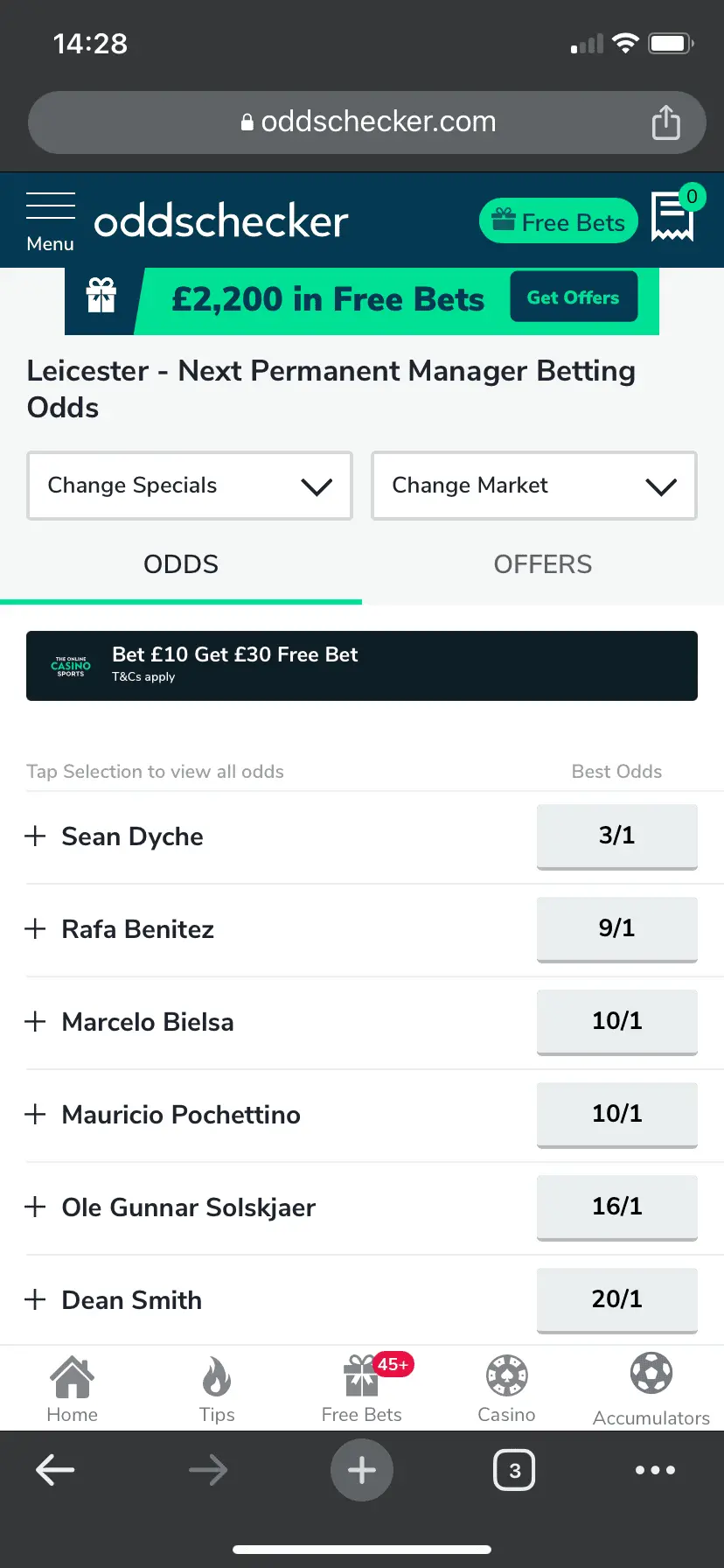Screen dimensions: 724x1568
Task: Open the Tips flame icon
Action: (x=217, y=1389)
